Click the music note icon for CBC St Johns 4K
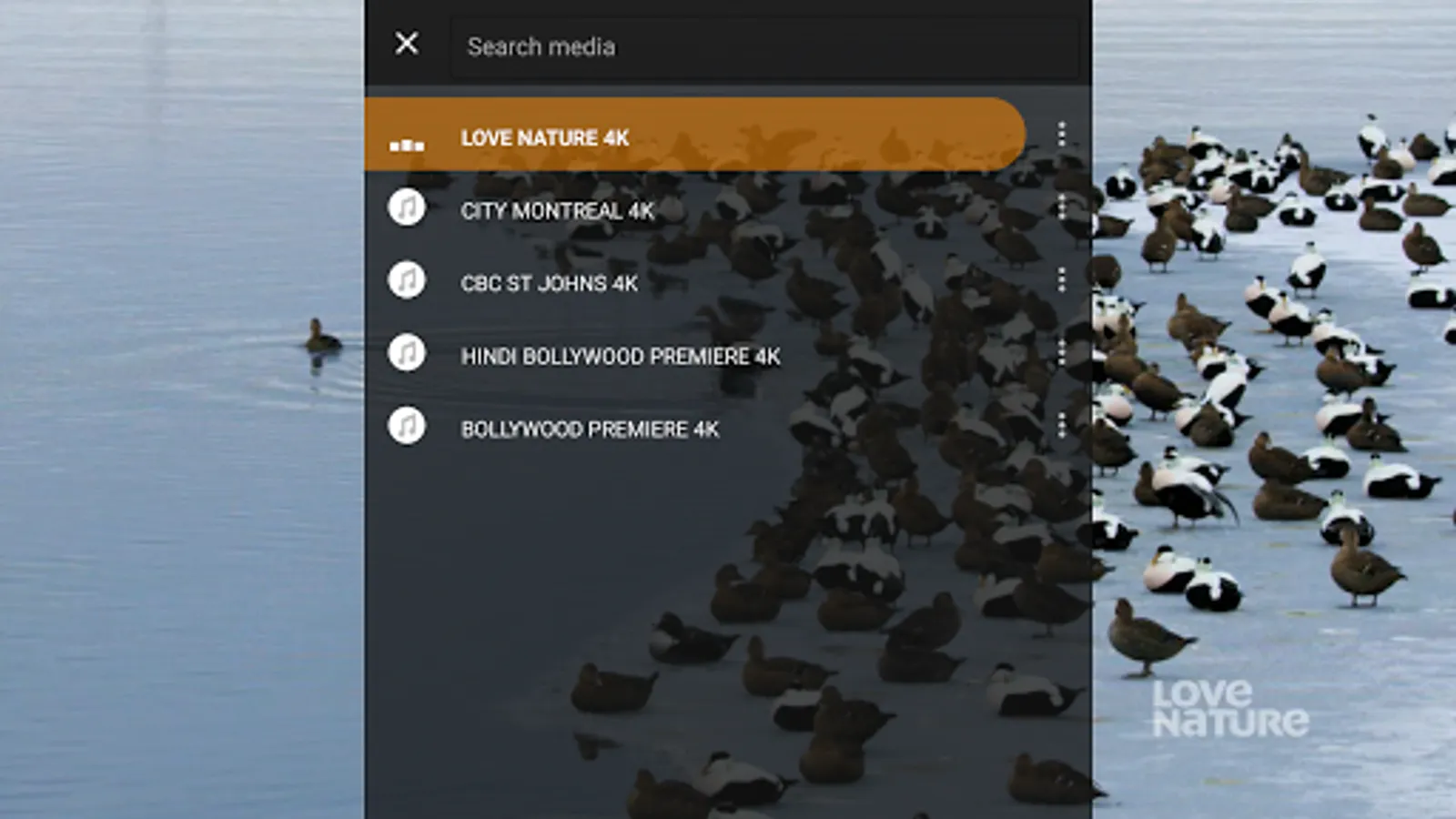 pos(407,280)
